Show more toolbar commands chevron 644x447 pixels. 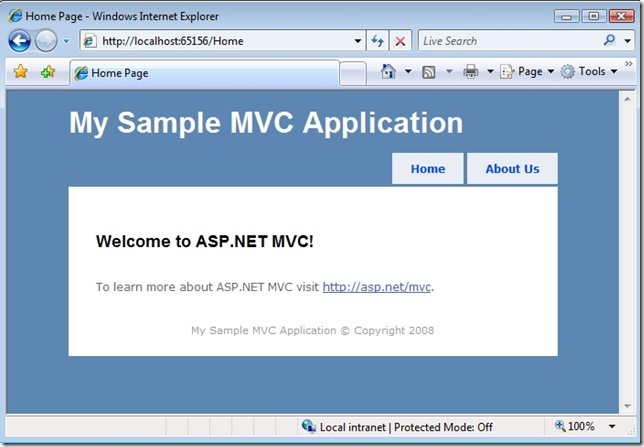point(628,63)
